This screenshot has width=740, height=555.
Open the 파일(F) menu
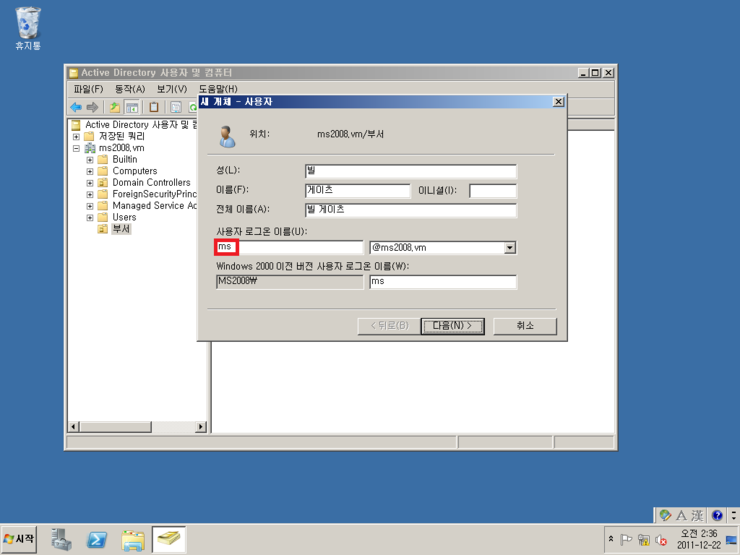pyautogui.click(x=88, y=89)
